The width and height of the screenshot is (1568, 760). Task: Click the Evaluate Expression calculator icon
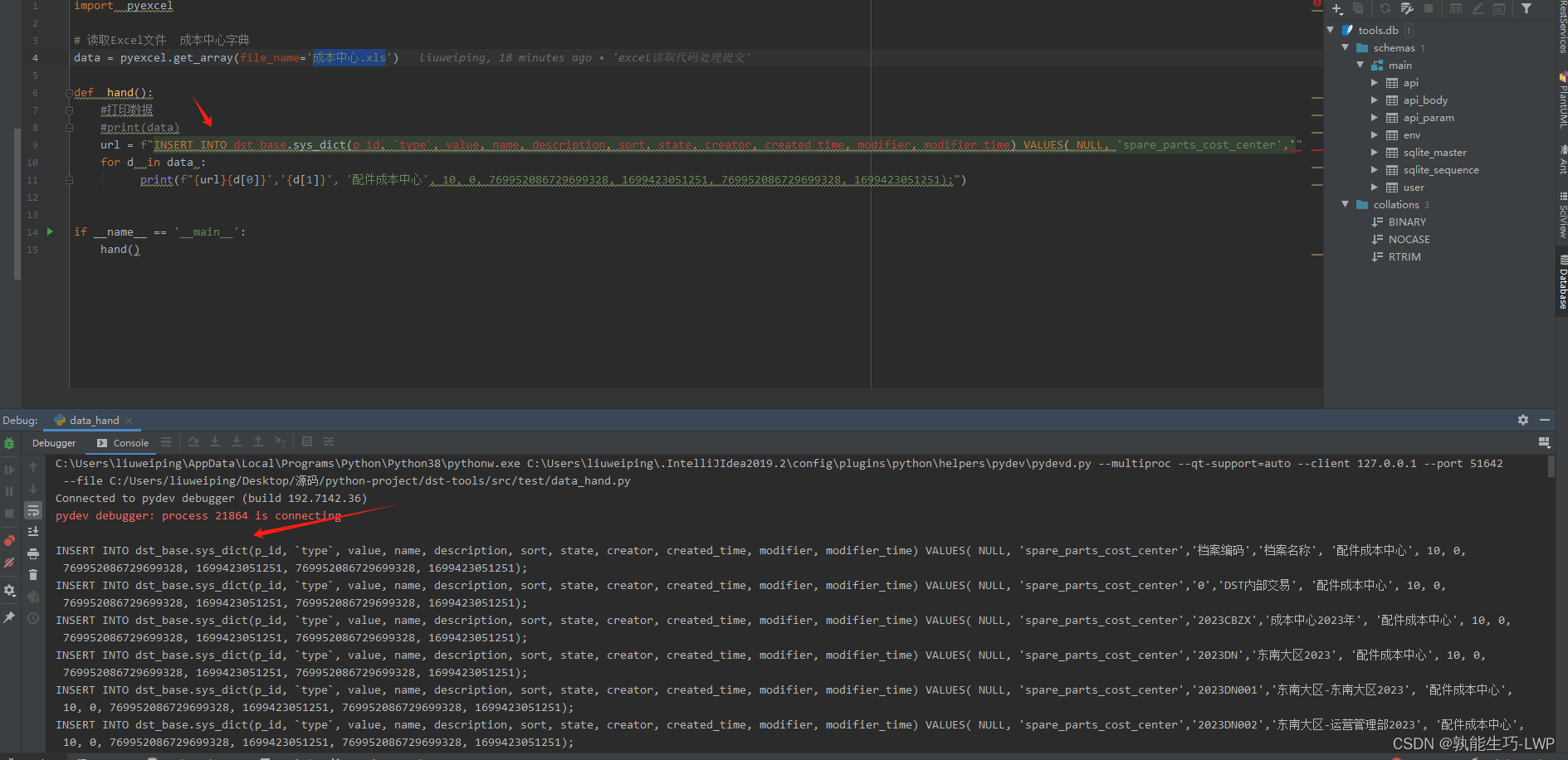point(307,442)
